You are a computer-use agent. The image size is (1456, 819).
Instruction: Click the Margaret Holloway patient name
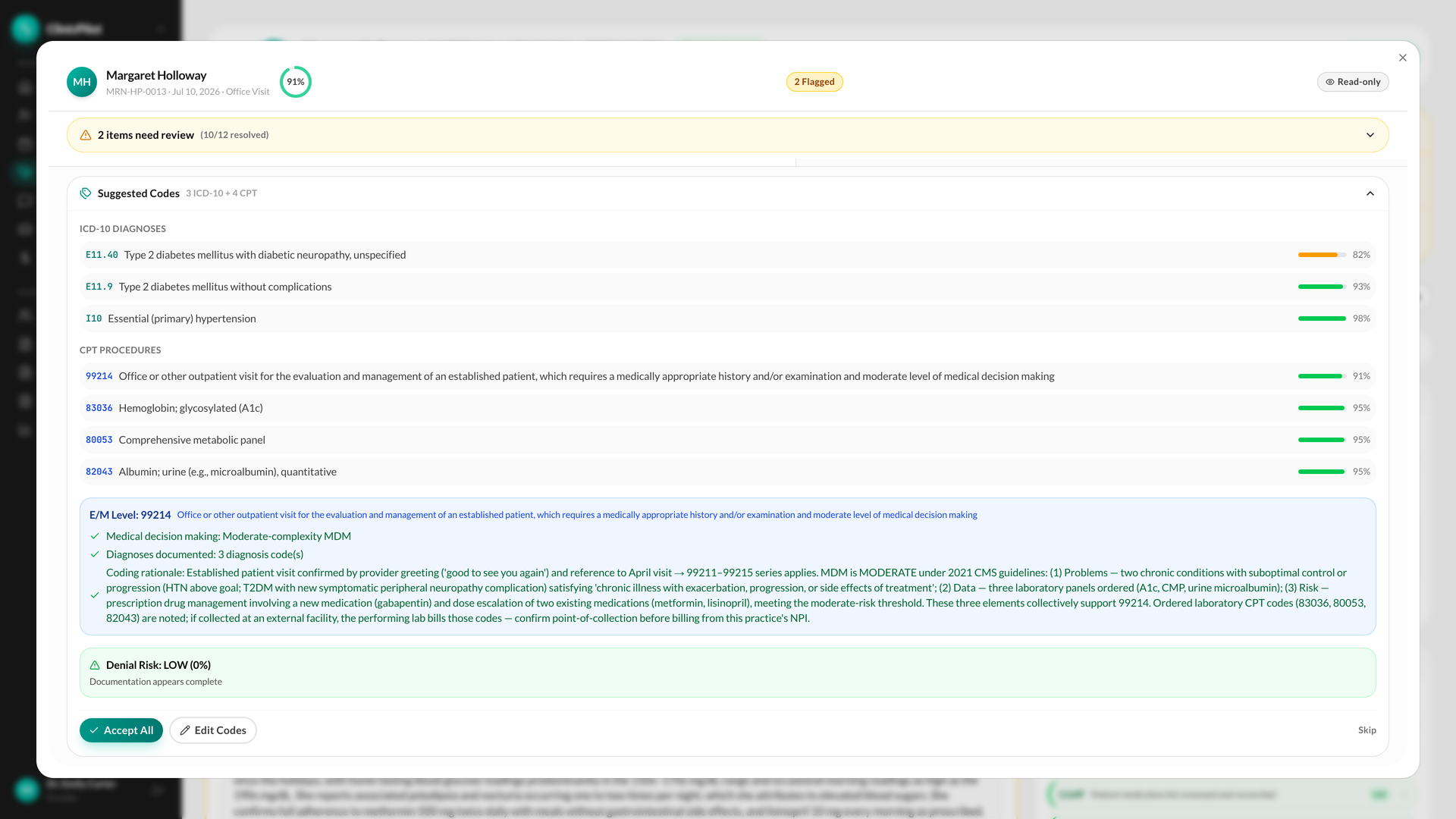click(156, 75)
